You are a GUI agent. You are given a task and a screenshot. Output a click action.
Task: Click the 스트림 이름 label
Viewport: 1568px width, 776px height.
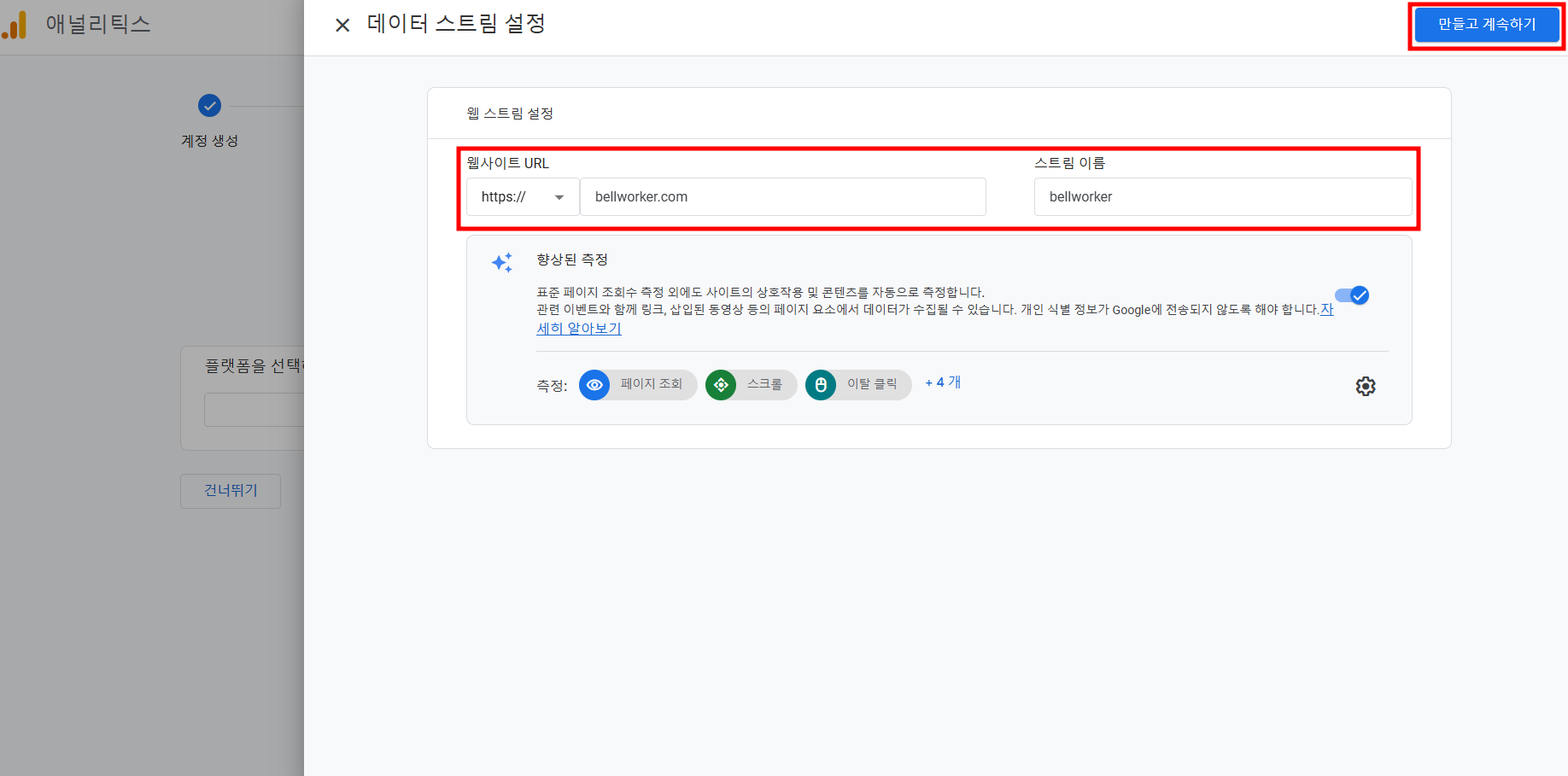point(1070,163)
